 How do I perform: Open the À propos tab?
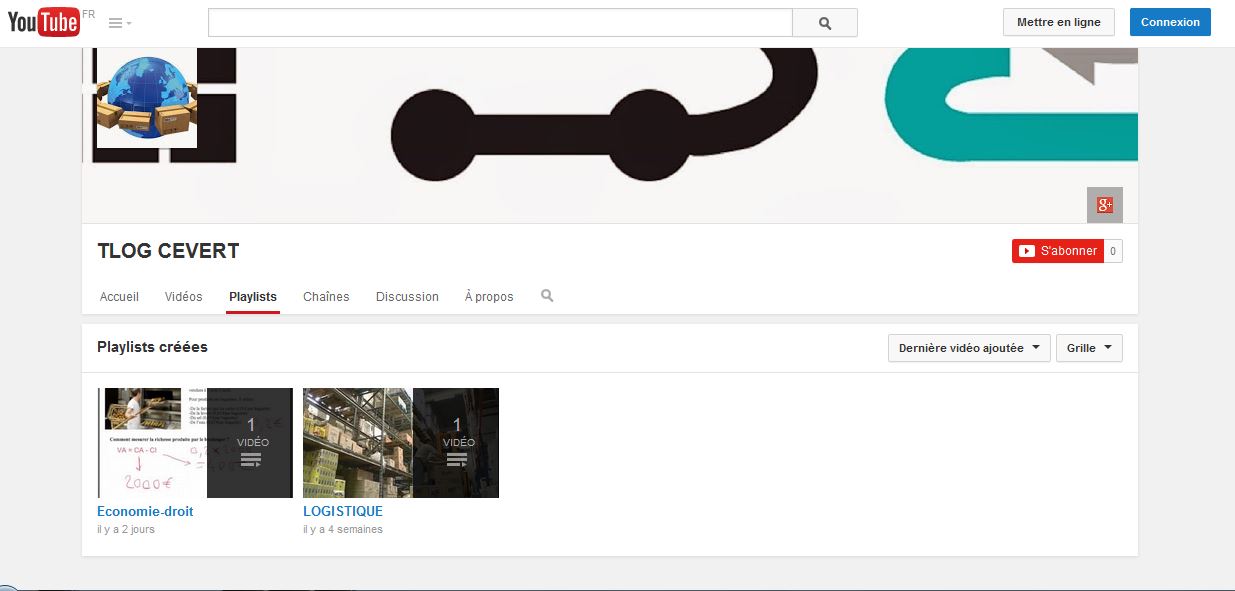click(489, 297)
